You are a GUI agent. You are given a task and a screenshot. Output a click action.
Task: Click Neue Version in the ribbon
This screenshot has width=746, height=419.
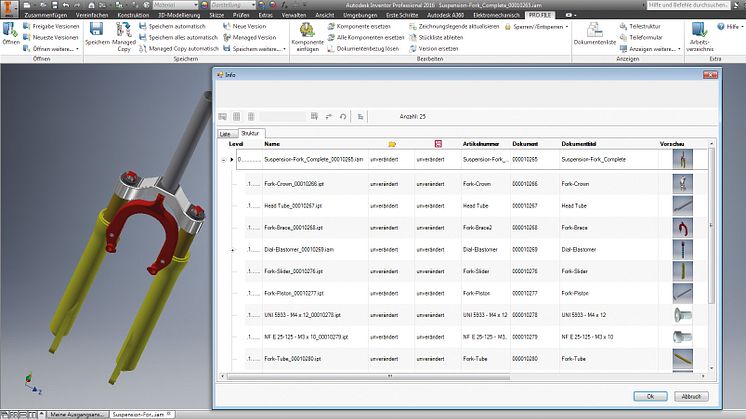tap(245, 26)
